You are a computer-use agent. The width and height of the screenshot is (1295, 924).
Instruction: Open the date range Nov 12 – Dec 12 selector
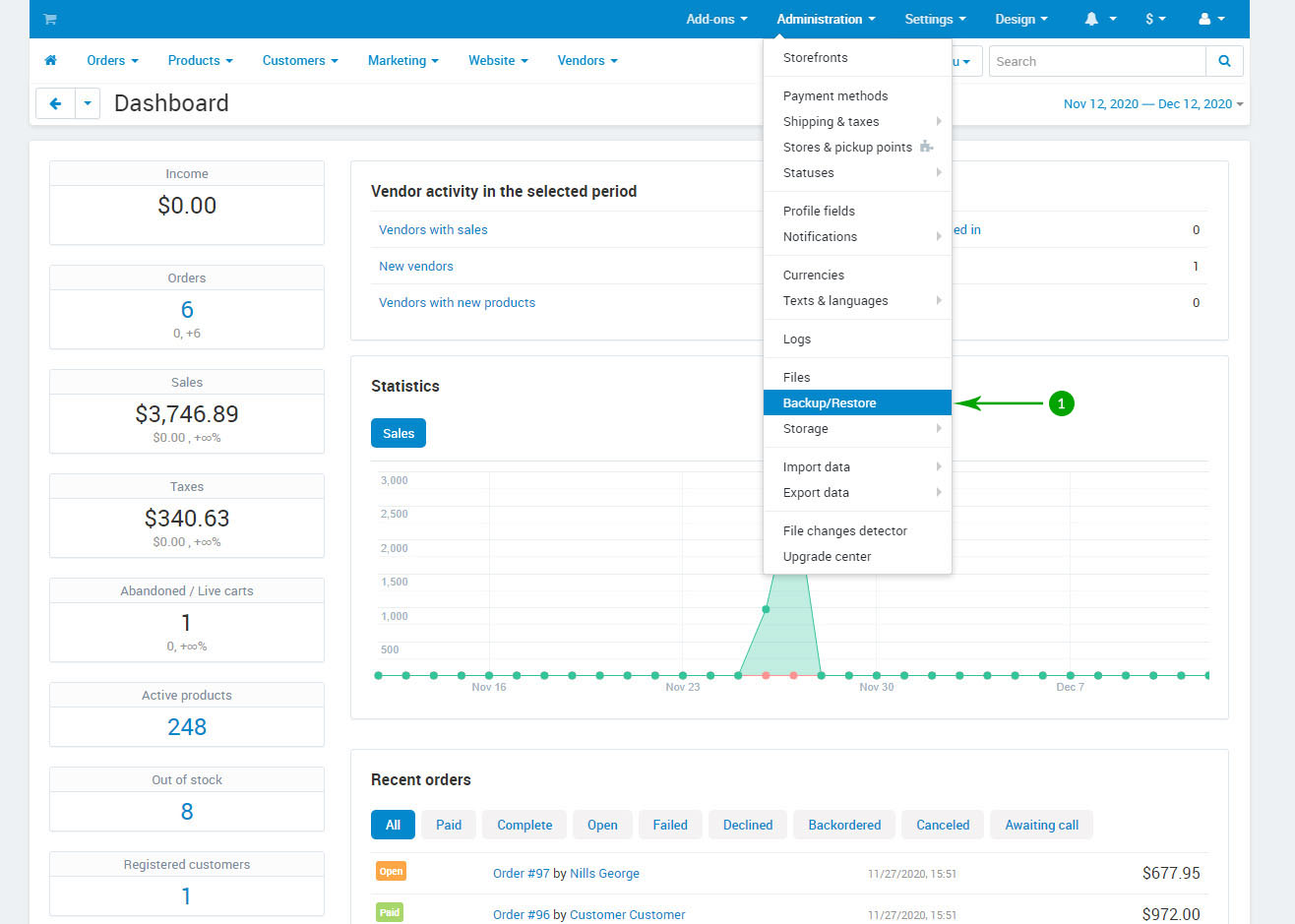1153,103
